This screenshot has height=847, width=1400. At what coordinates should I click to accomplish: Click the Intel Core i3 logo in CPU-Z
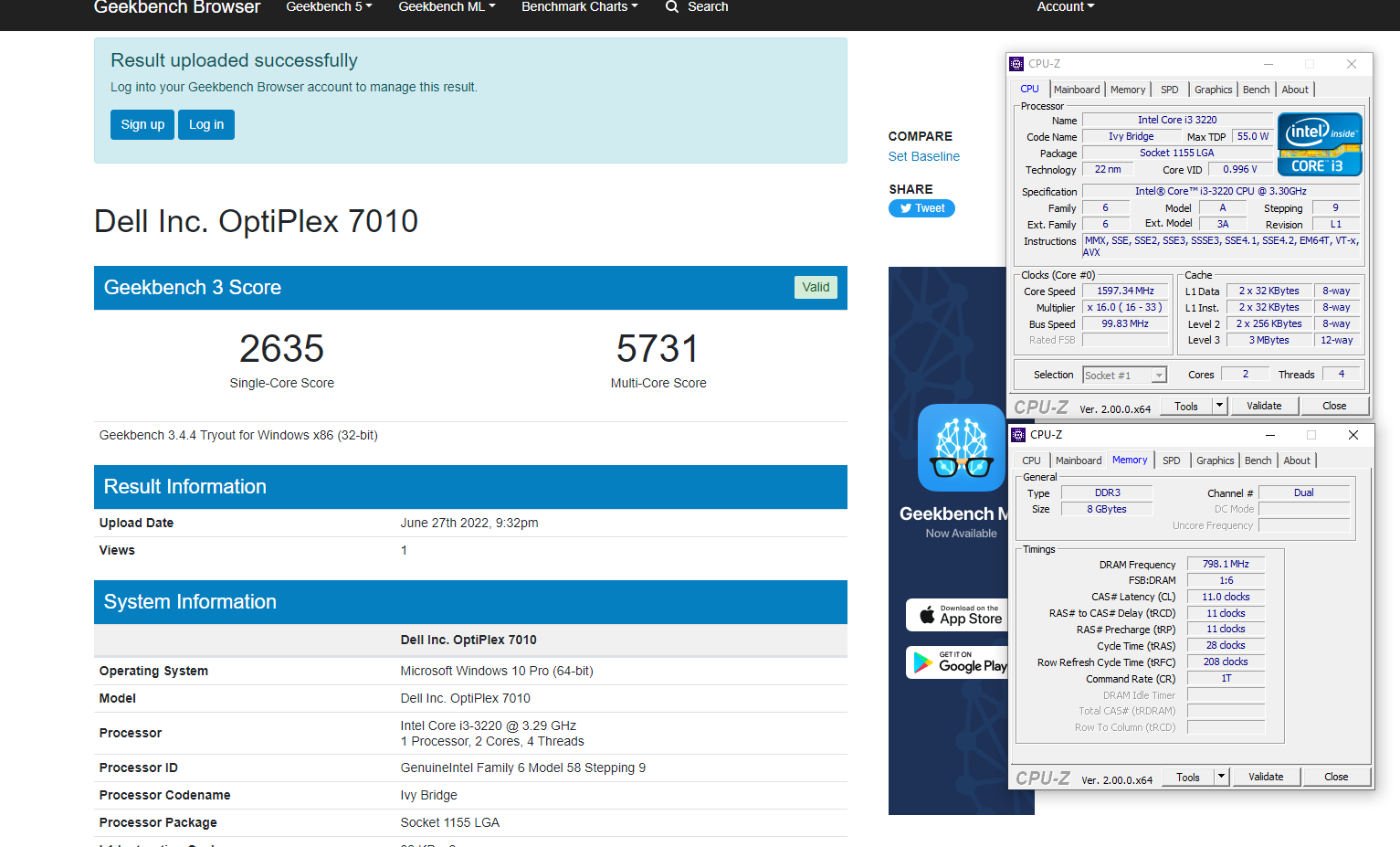1320,144
